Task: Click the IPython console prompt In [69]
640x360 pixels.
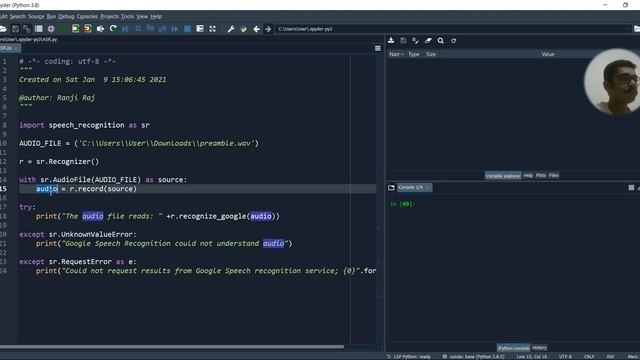Action: (402, 204)
